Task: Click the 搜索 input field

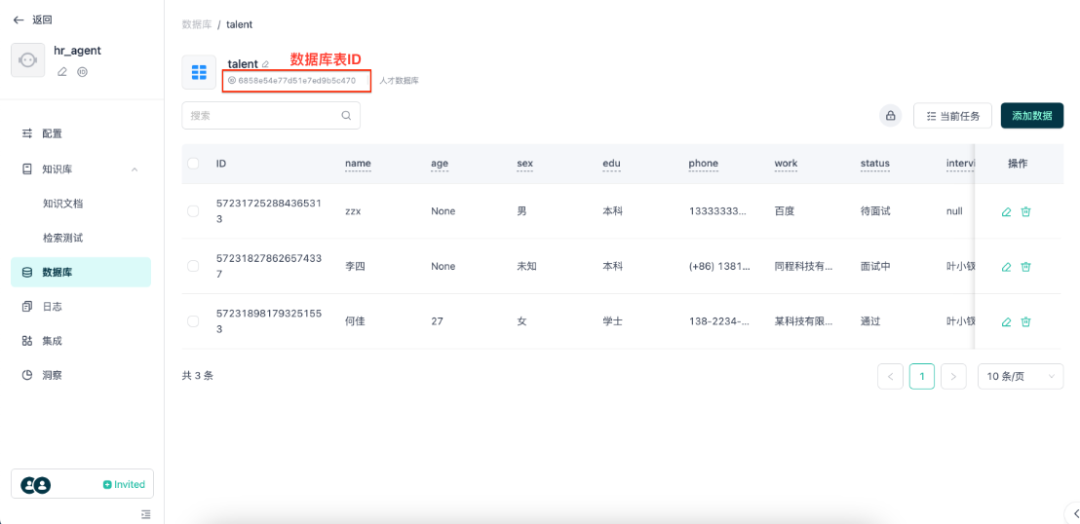Action: (271, 116)
